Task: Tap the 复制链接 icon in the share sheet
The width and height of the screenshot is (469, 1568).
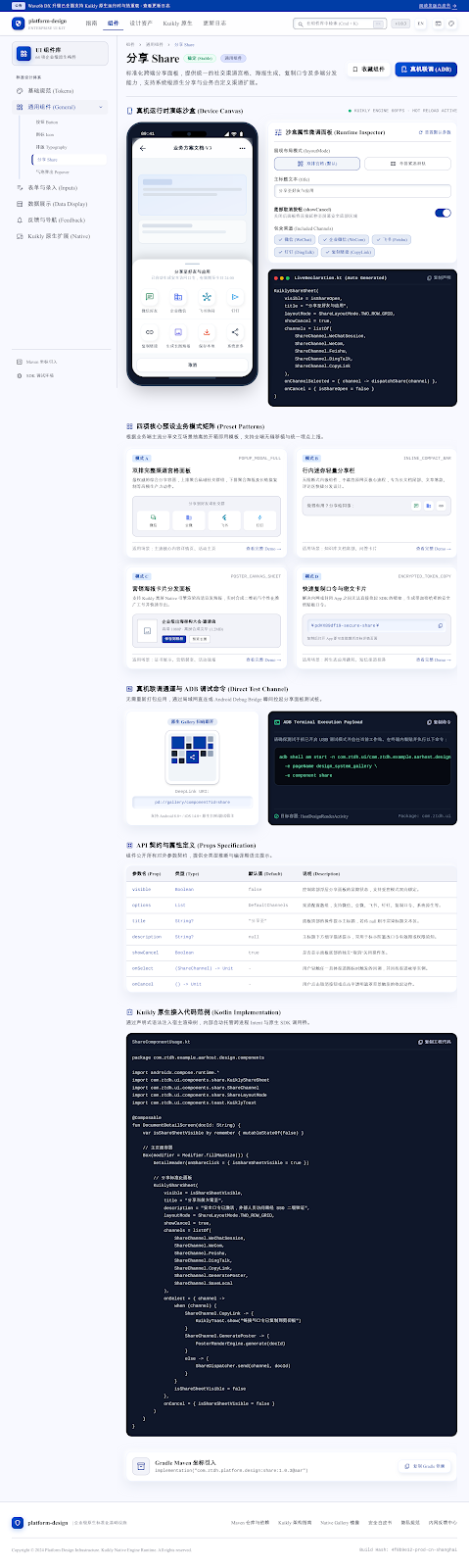Action: [x=150, y=334]
